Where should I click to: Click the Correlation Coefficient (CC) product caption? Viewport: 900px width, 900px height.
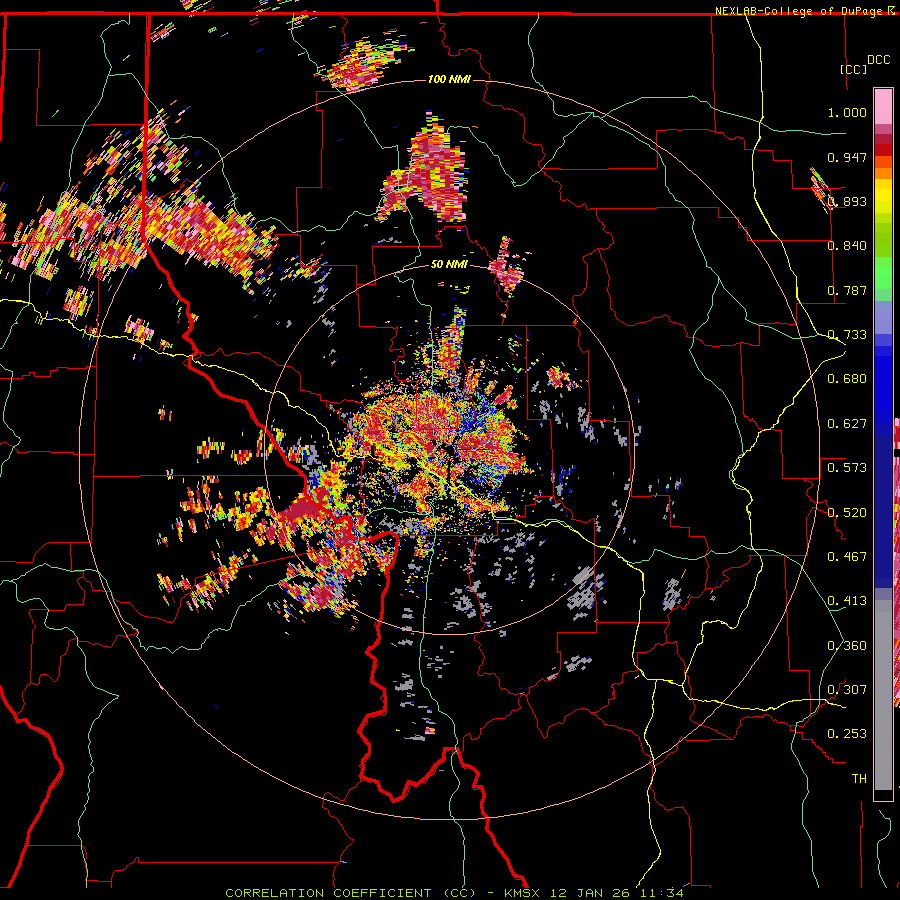[350, 893]
